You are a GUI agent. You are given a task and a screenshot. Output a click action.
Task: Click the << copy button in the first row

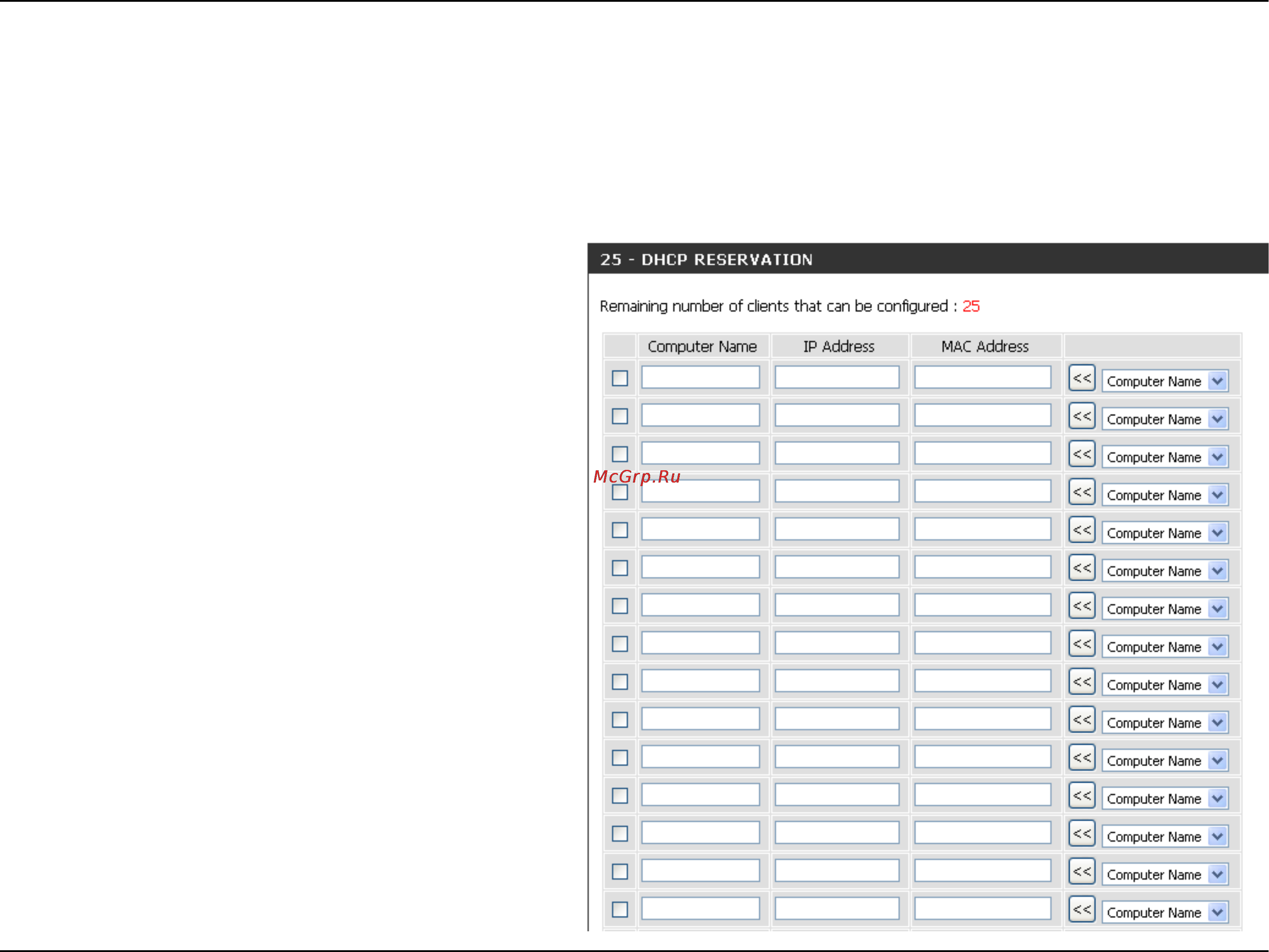coord(1082,378)
